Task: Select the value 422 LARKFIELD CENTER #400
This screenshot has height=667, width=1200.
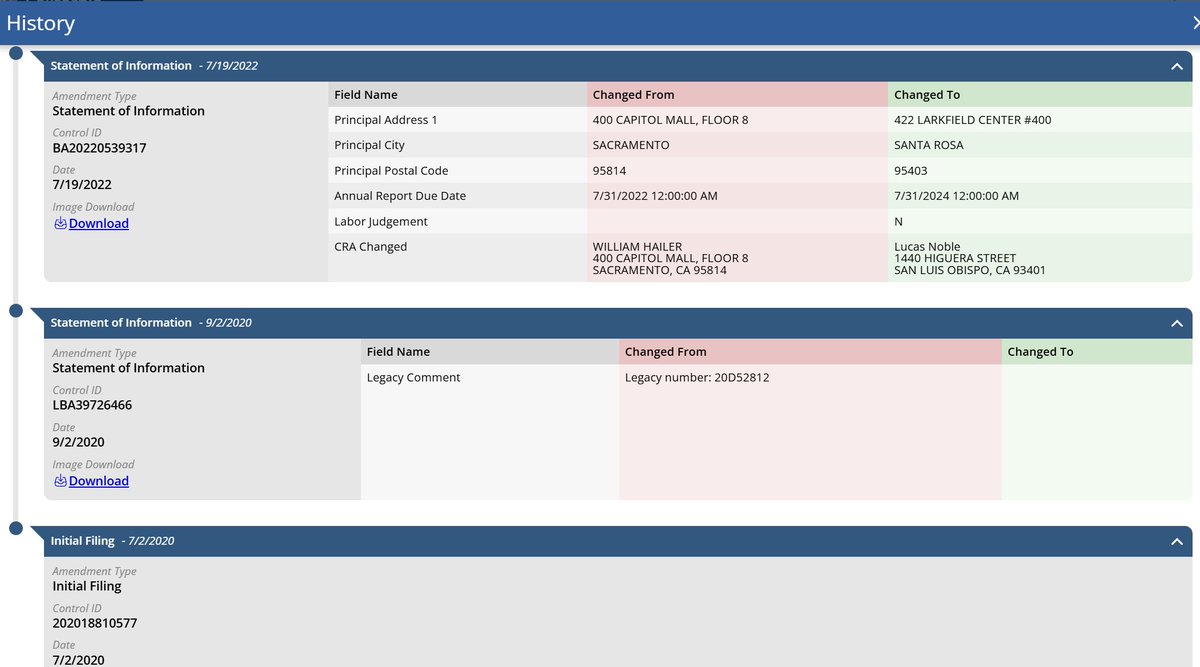Action: point(973,120)
